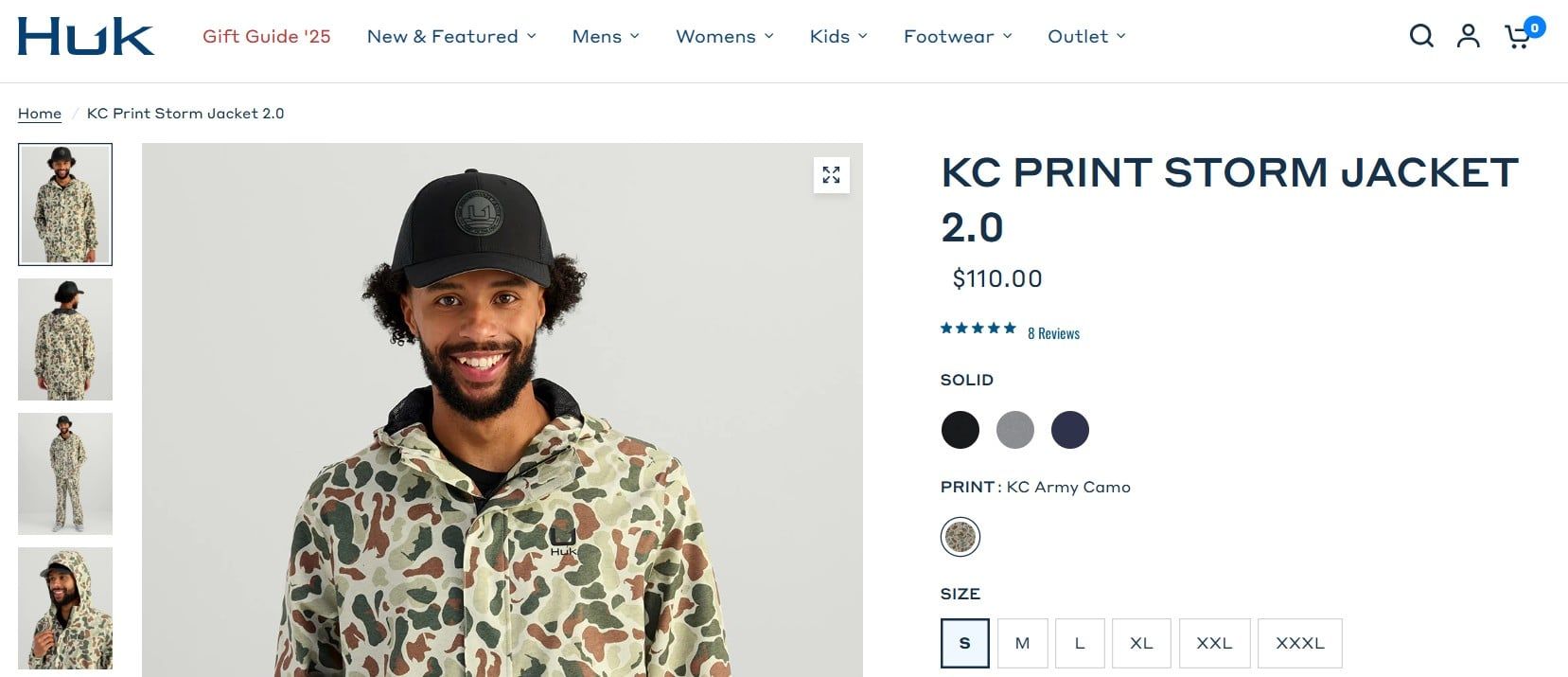
Task: Click the five-star rating
Action: coord(978,329)
